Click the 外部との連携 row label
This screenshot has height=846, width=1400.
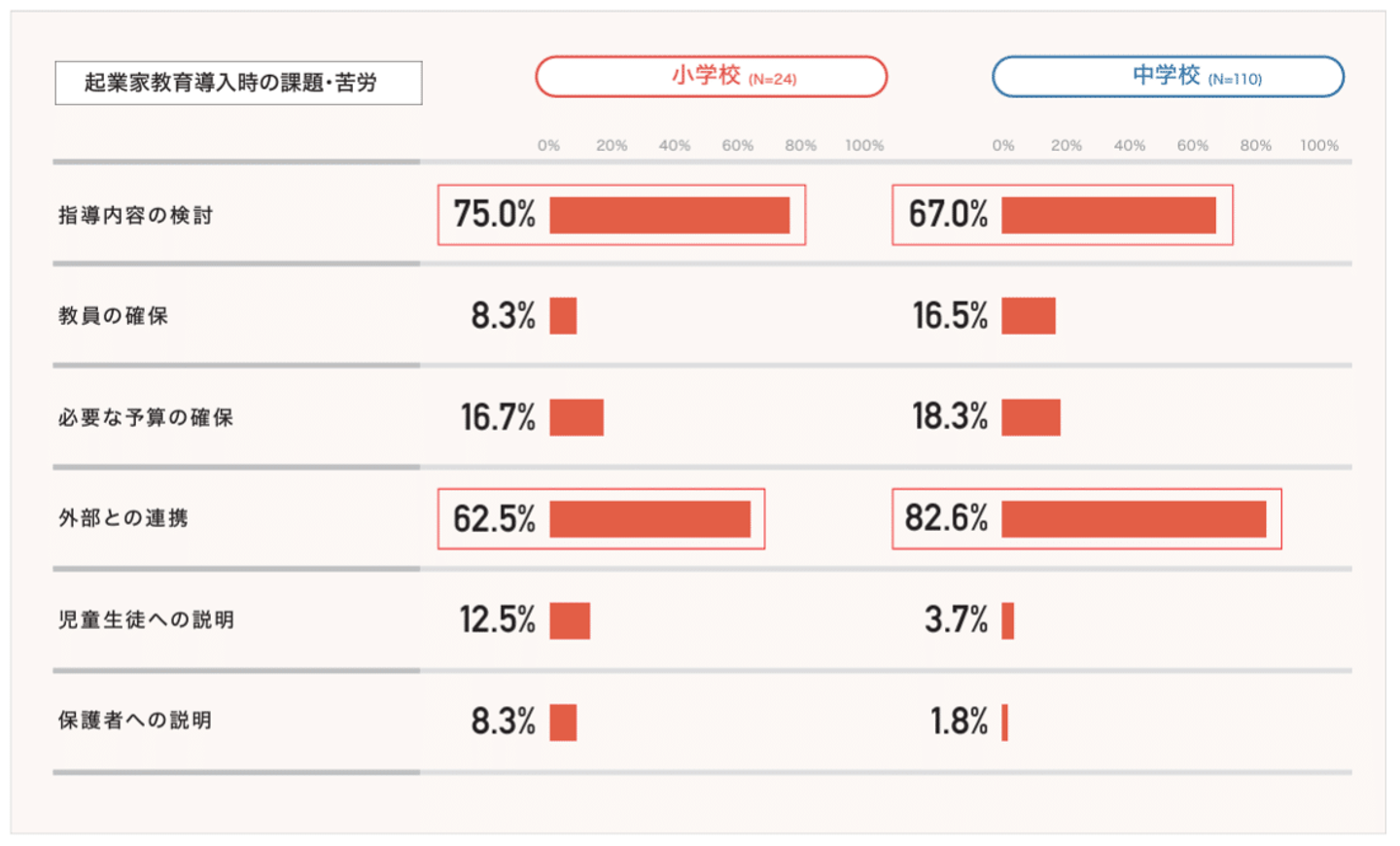pyautogui.click(x=123, y=518)
